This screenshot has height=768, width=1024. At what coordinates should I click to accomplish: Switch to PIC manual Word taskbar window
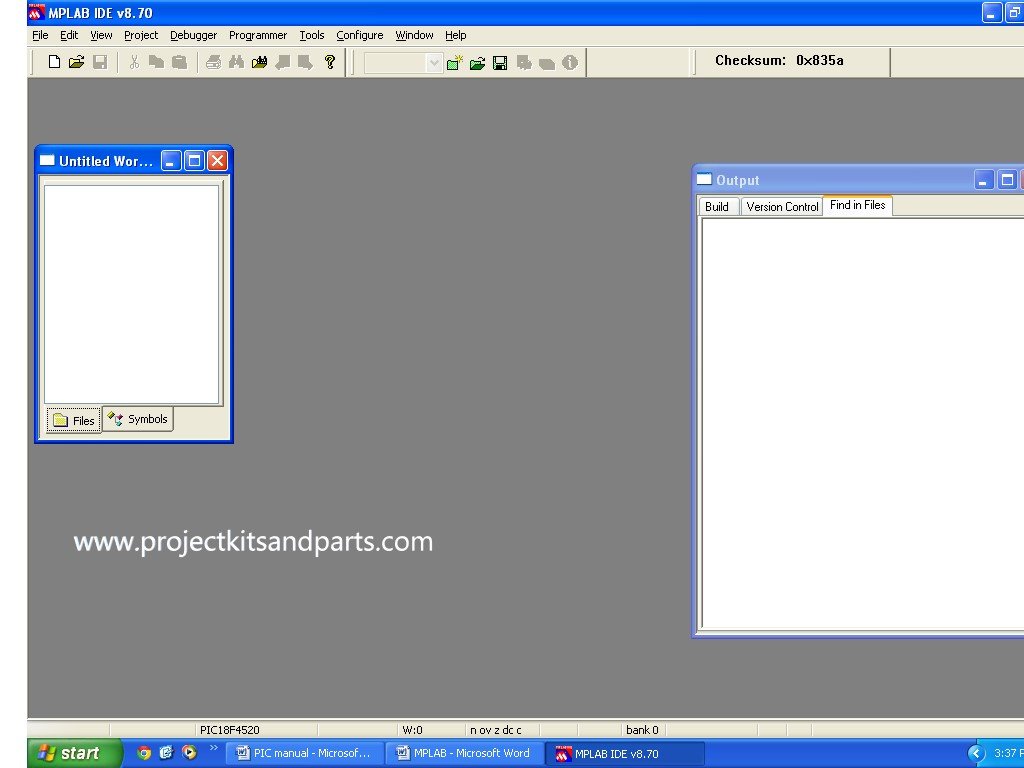click(304, 753)
